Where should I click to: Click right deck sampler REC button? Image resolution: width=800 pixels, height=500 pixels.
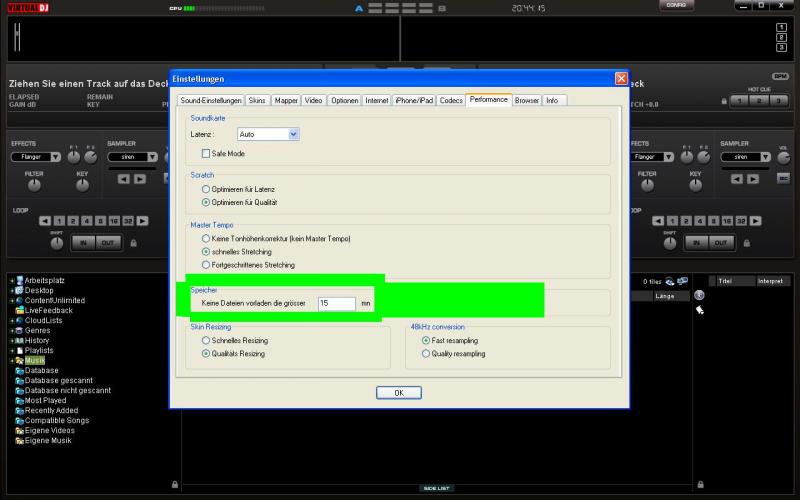[x=783, y=179]
